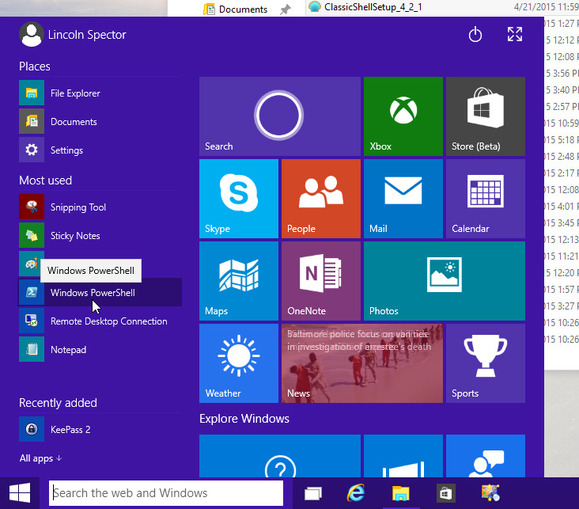
Task: Open the Power options button
Action: click(475, 35)
